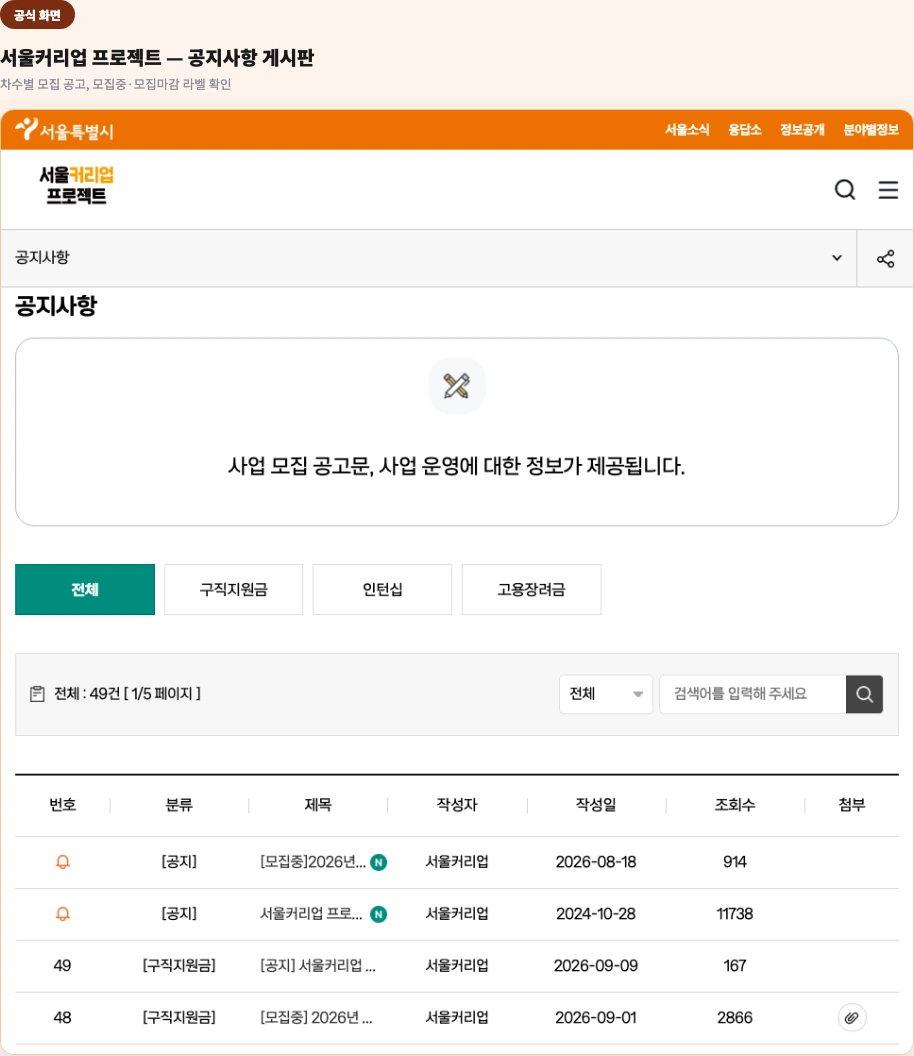Open post 48 titled [모집중] 2026년 ...

[317, 1017]
